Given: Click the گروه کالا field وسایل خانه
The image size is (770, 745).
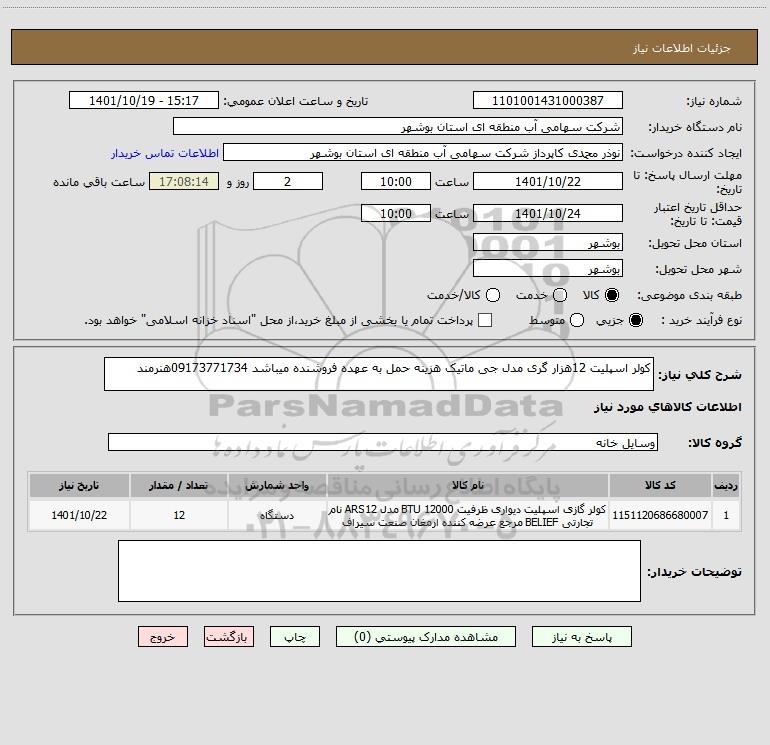Looking at the screenshot, I should [383, 442].
